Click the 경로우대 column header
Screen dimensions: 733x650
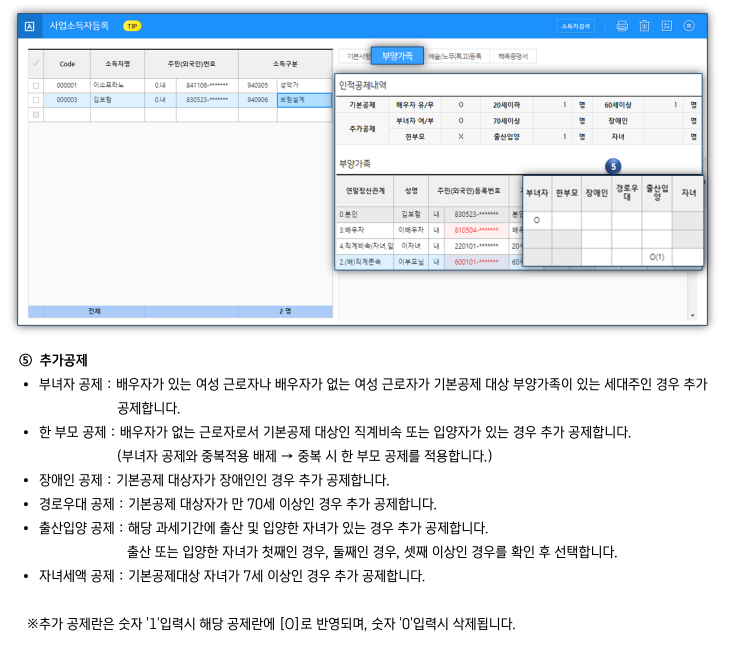point(626,193)
